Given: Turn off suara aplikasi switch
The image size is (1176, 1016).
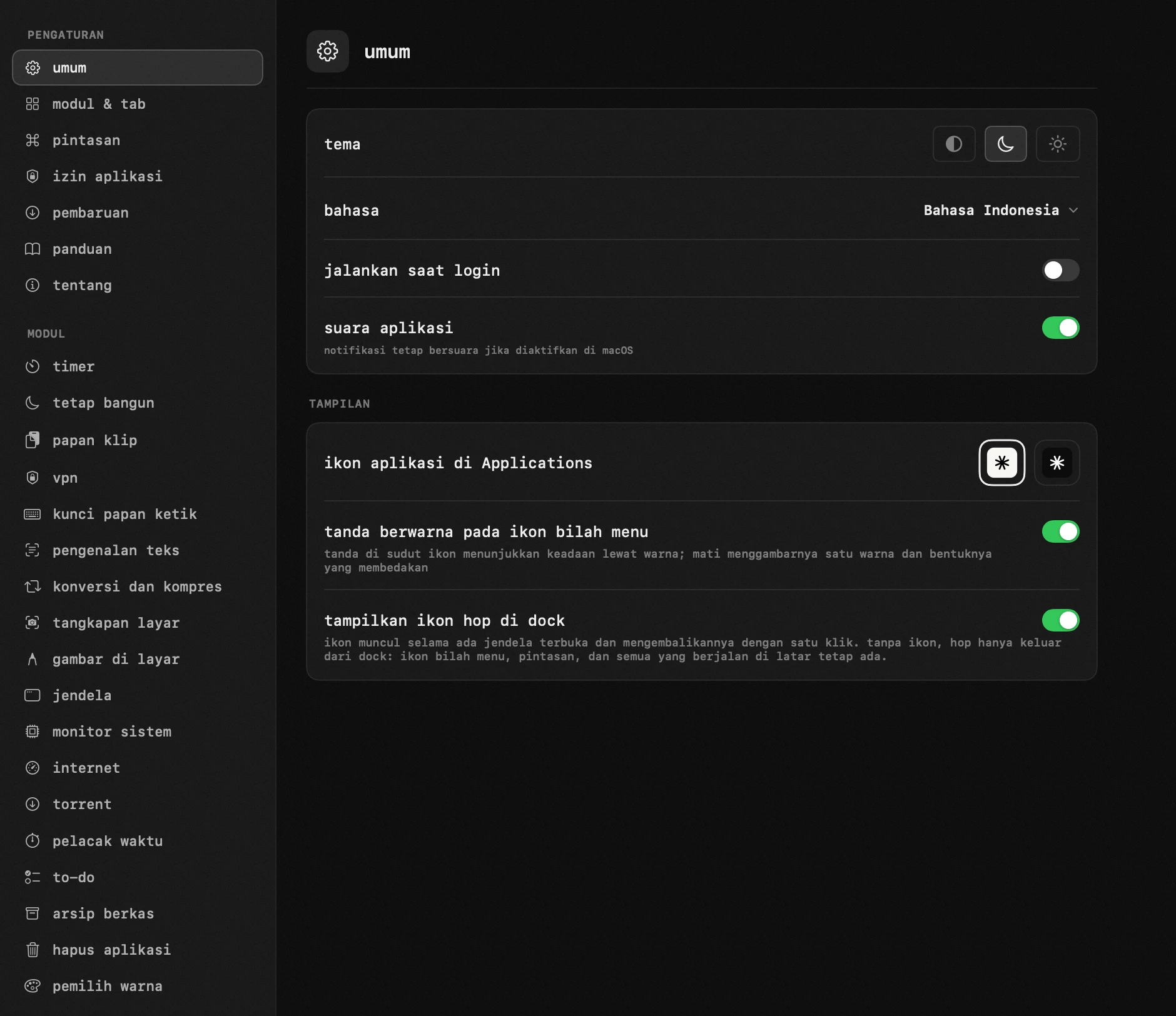Looking at the screenshot, I should [1061, 328].
